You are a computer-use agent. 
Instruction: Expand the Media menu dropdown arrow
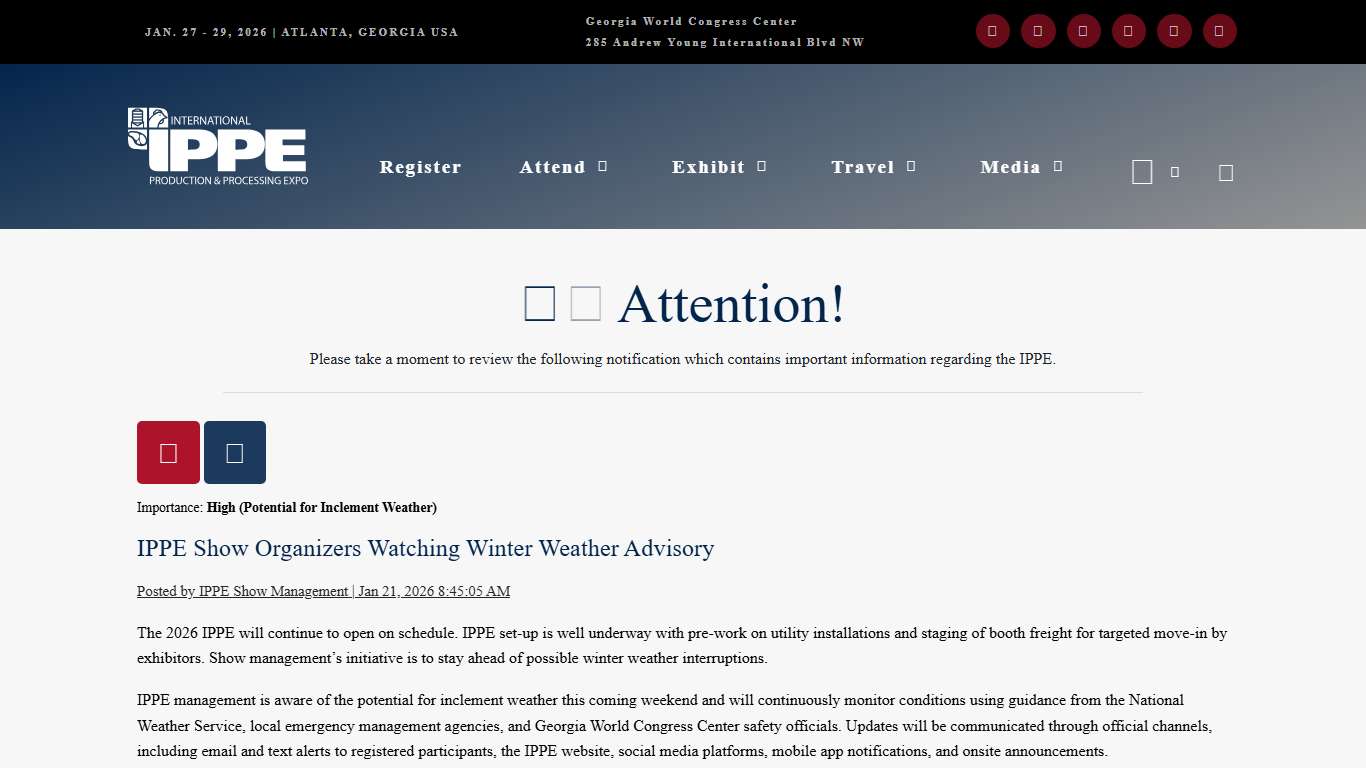click(1058, 167)
